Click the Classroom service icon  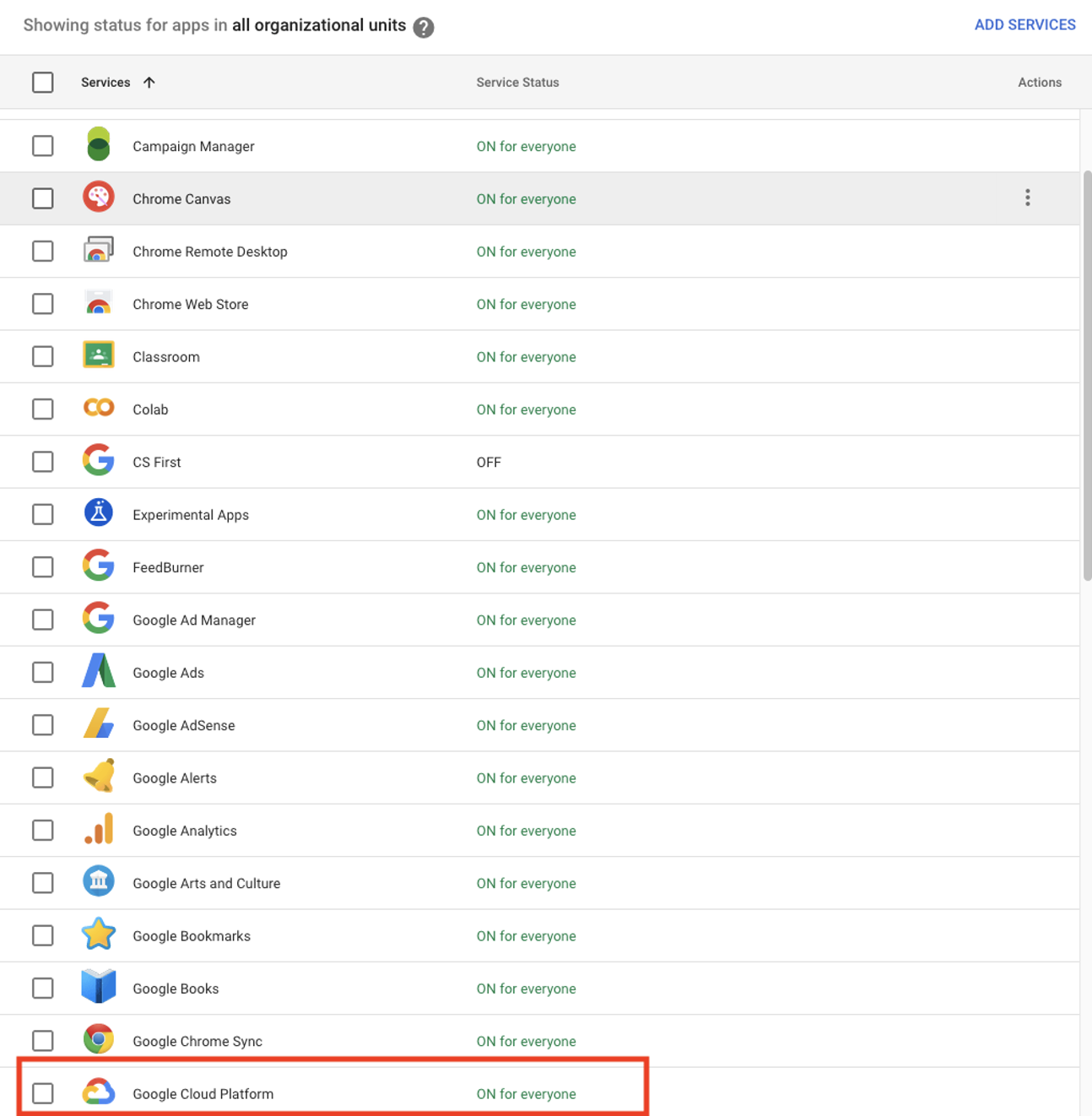click(x=99, y=355)
